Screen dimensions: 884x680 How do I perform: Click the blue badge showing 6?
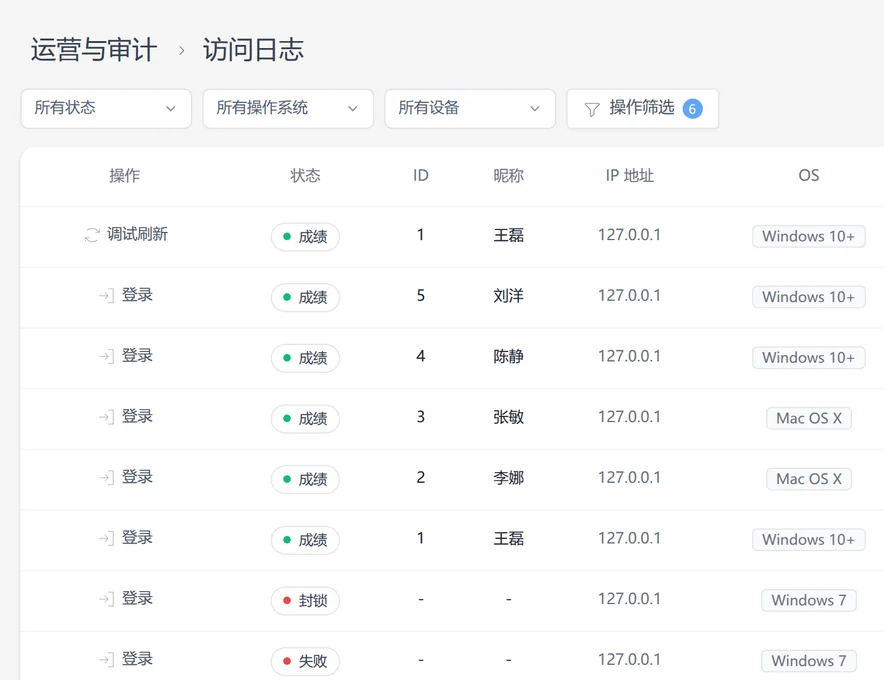[x=692, y=109]
